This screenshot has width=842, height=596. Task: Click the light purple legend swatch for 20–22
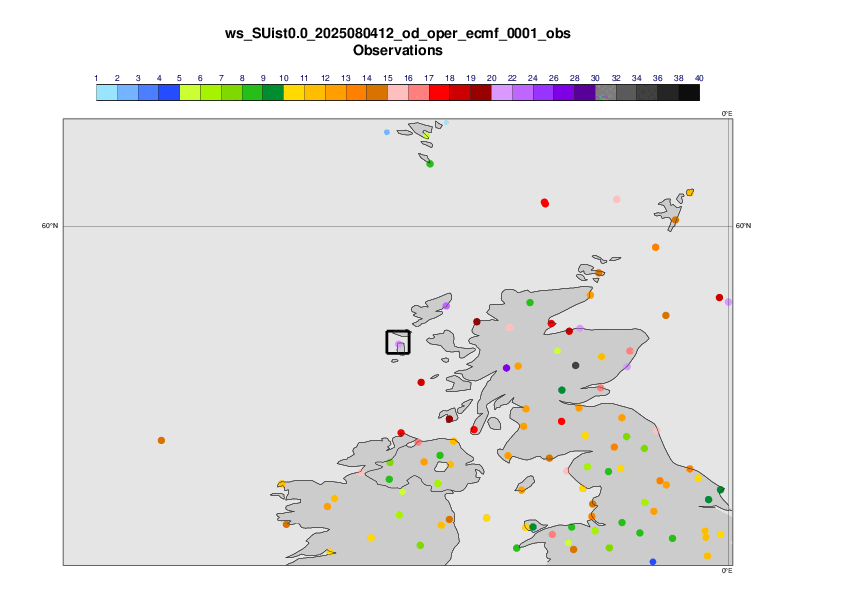[x=502, y=92]
